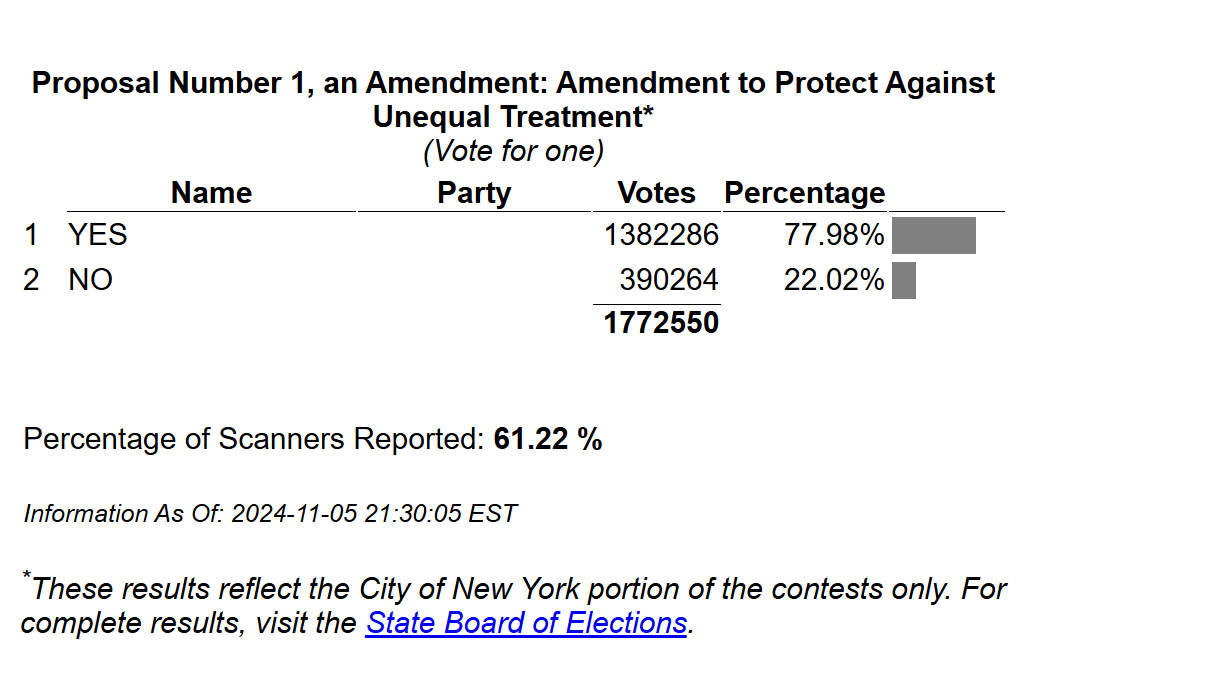The width and height of the screenshot is (1218, 677).
Task: Click the (Vote for one) subtitle
Action: tap(514, 151)
